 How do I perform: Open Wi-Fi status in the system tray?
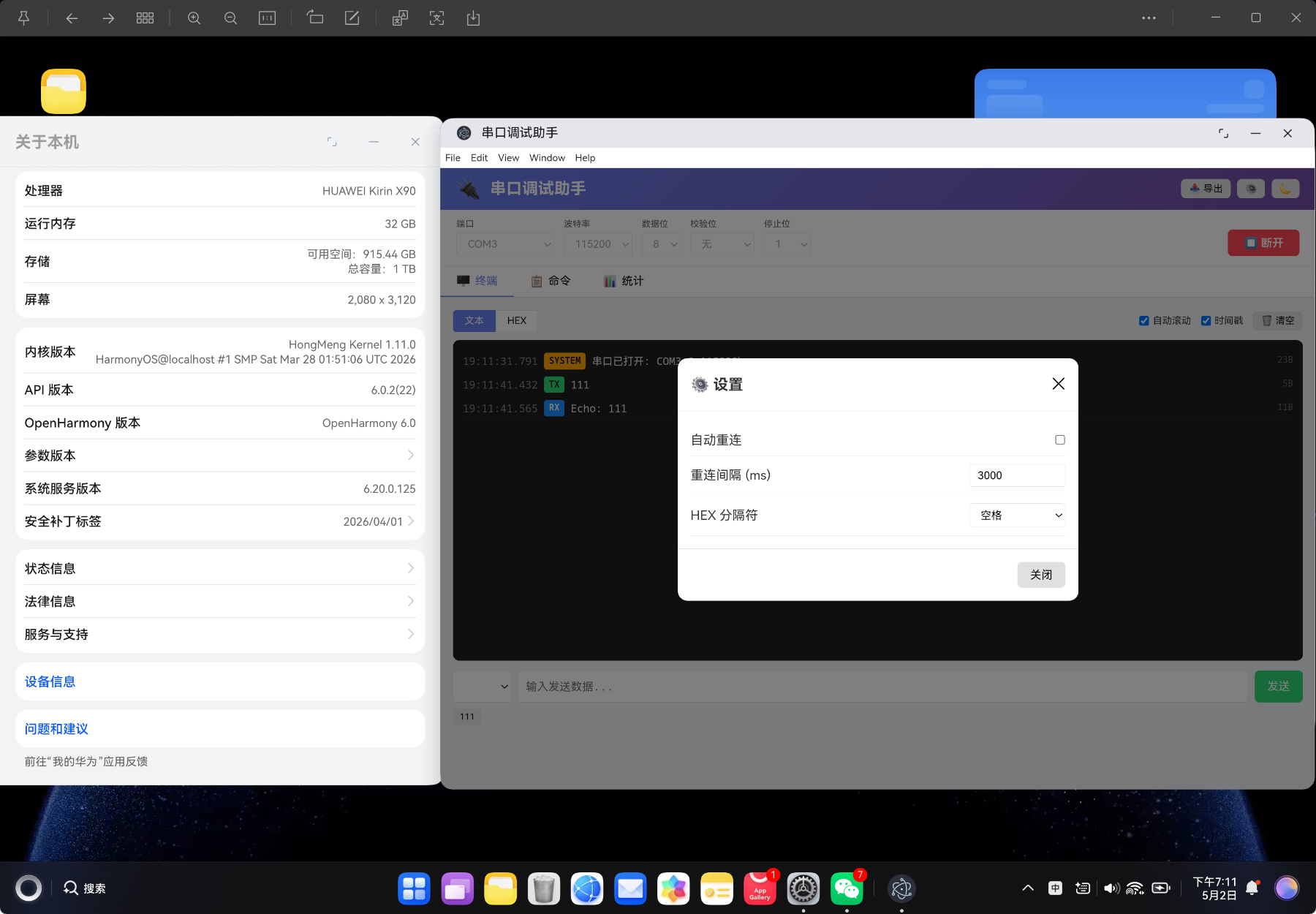tap(1135, 888)
